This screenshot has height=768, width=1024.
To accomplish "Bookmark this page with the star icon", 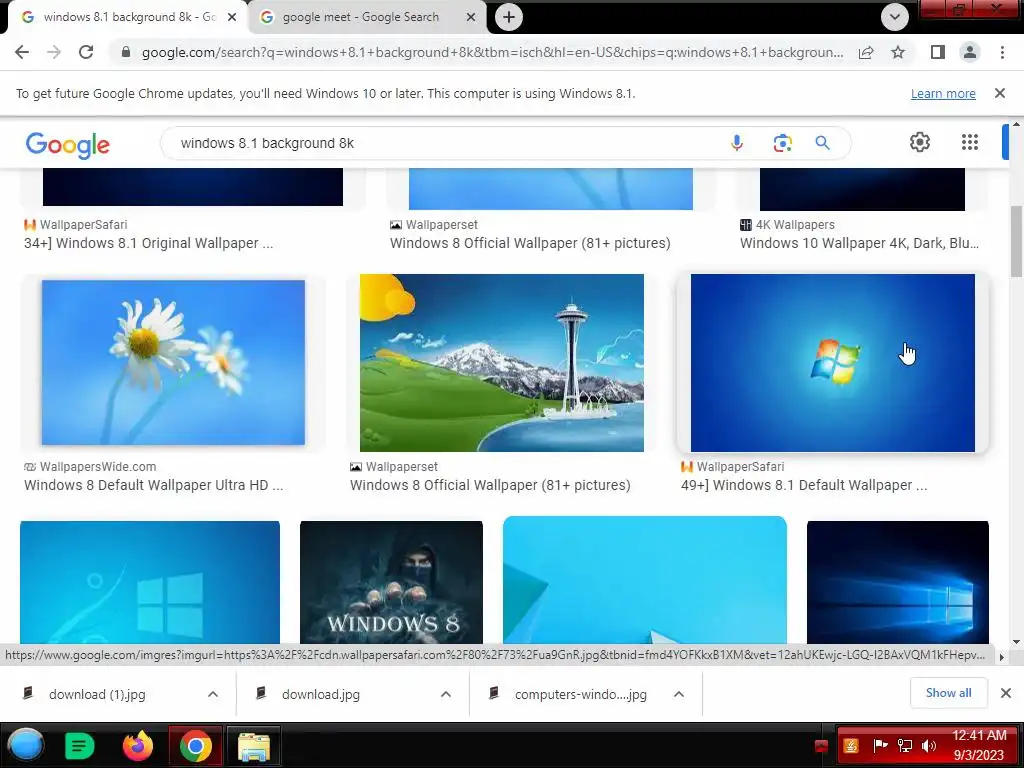I will tap(898, 52).
